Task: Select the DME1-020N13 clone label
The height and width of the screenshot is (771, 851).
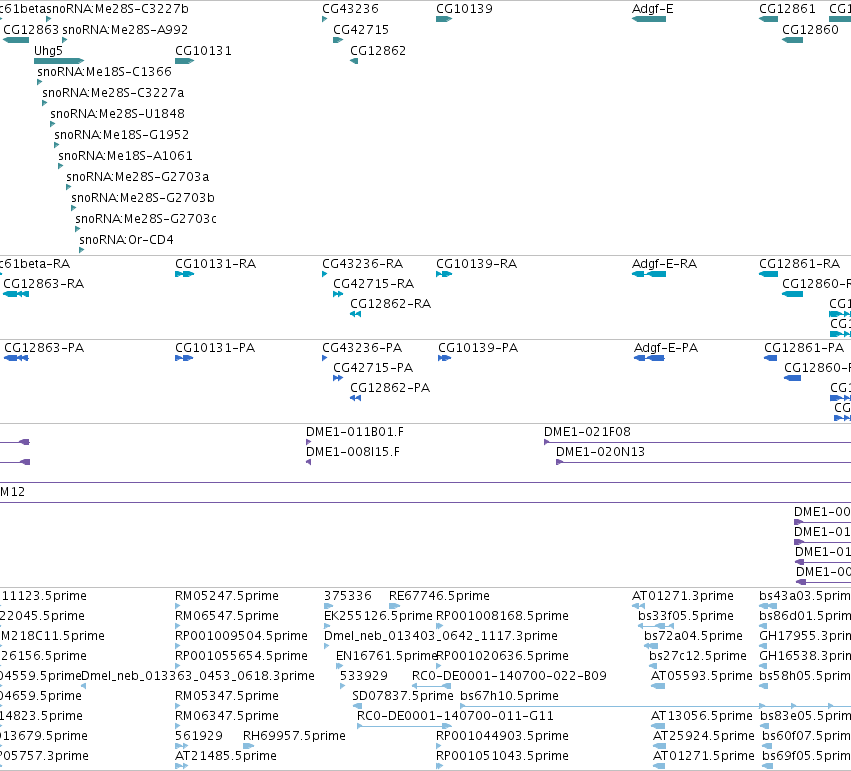Action: pos(600,453)
